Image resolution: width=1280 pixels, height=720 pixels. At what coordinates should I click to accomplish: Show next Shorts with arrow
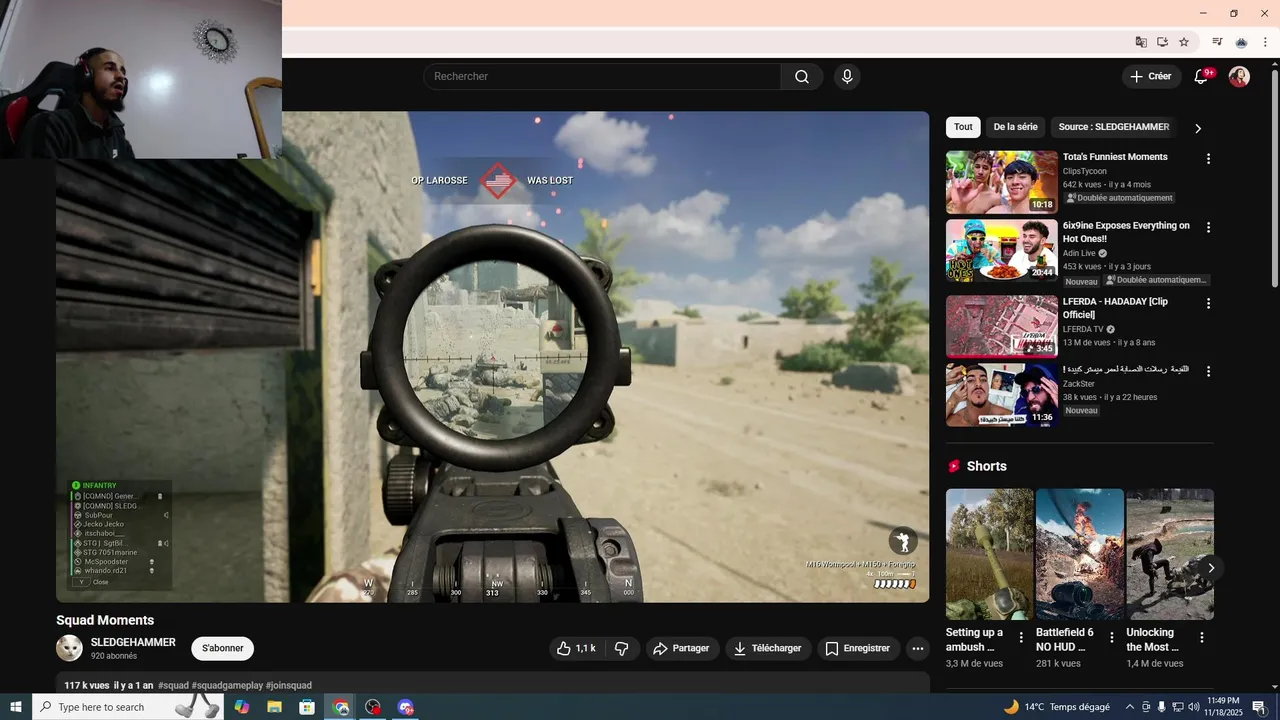pyautogui.click(x=1211, y=568)
